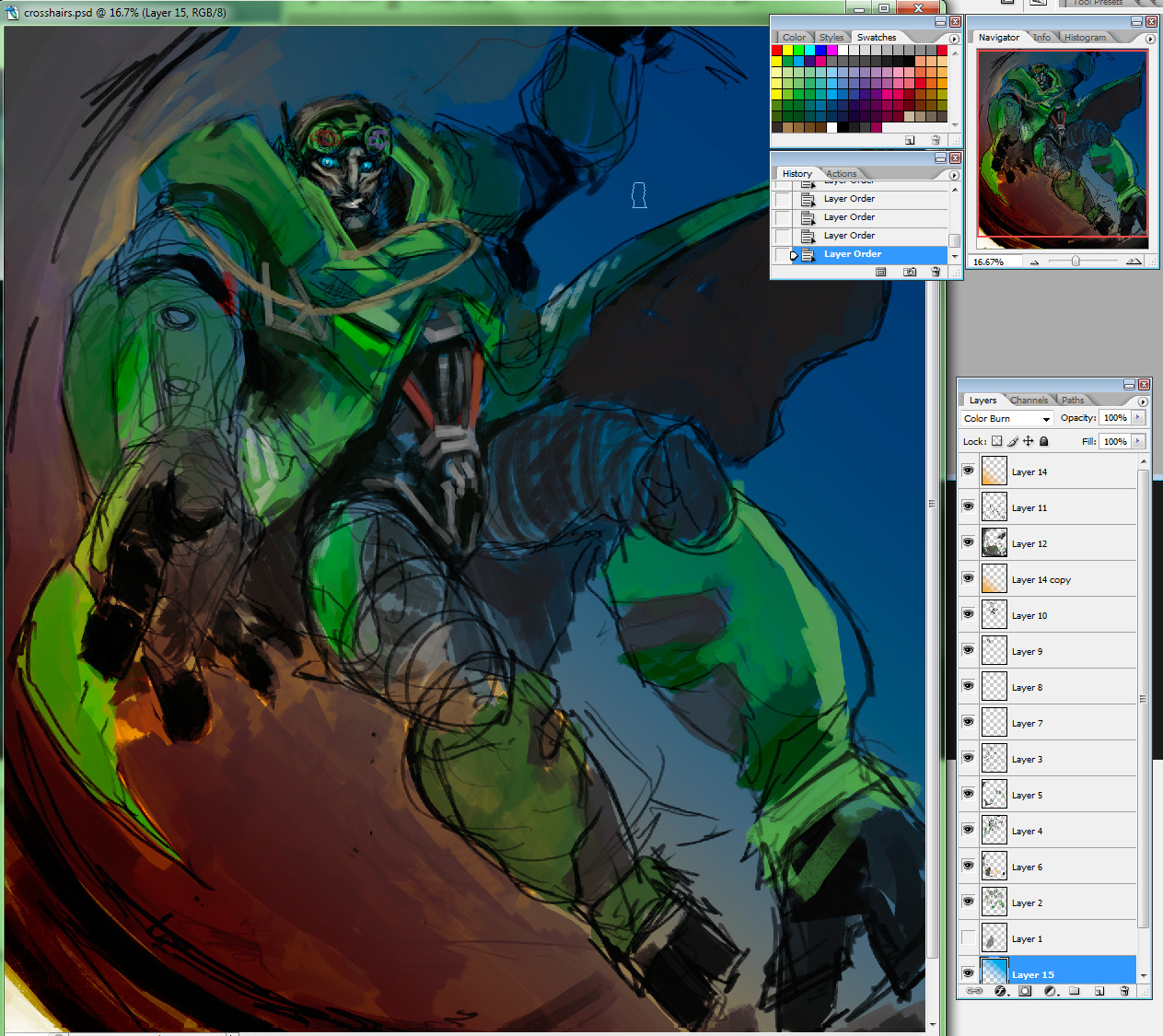Delete layer using Layers panel trash icon

[1124, 991]
